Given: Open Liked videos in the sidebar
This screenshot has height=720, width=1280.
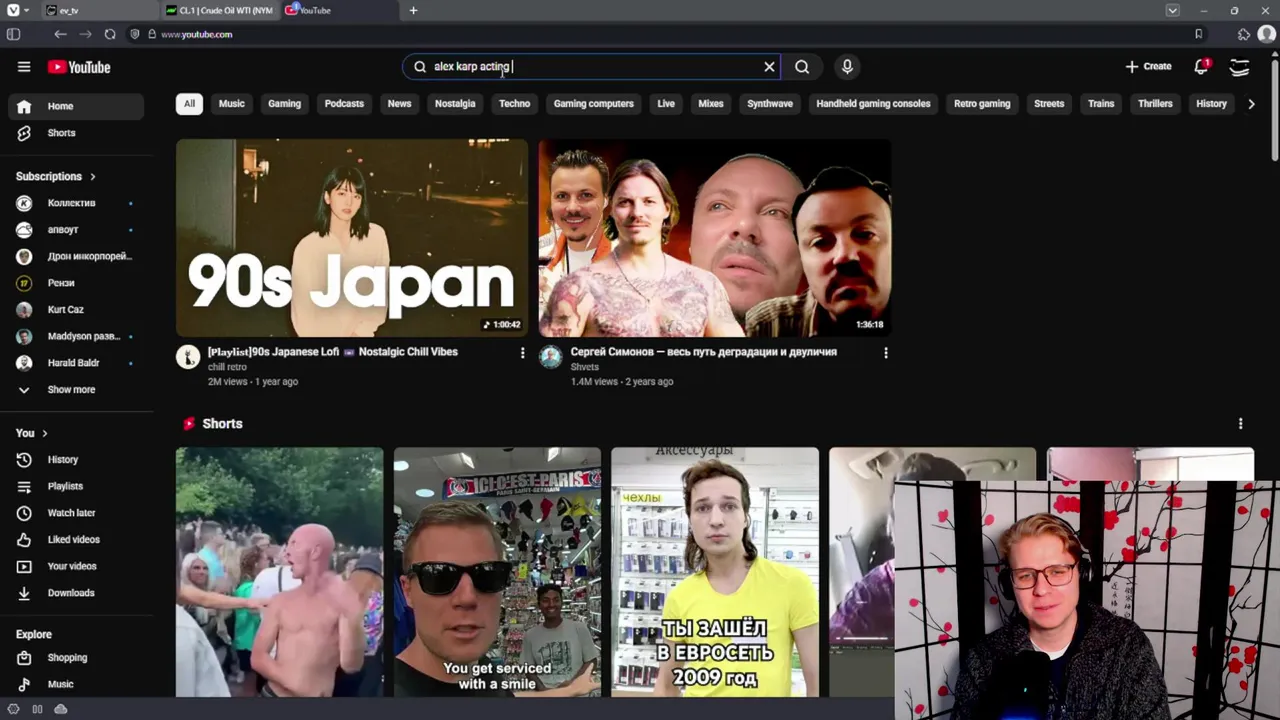Looking at the screenshot, I should 76,540.
